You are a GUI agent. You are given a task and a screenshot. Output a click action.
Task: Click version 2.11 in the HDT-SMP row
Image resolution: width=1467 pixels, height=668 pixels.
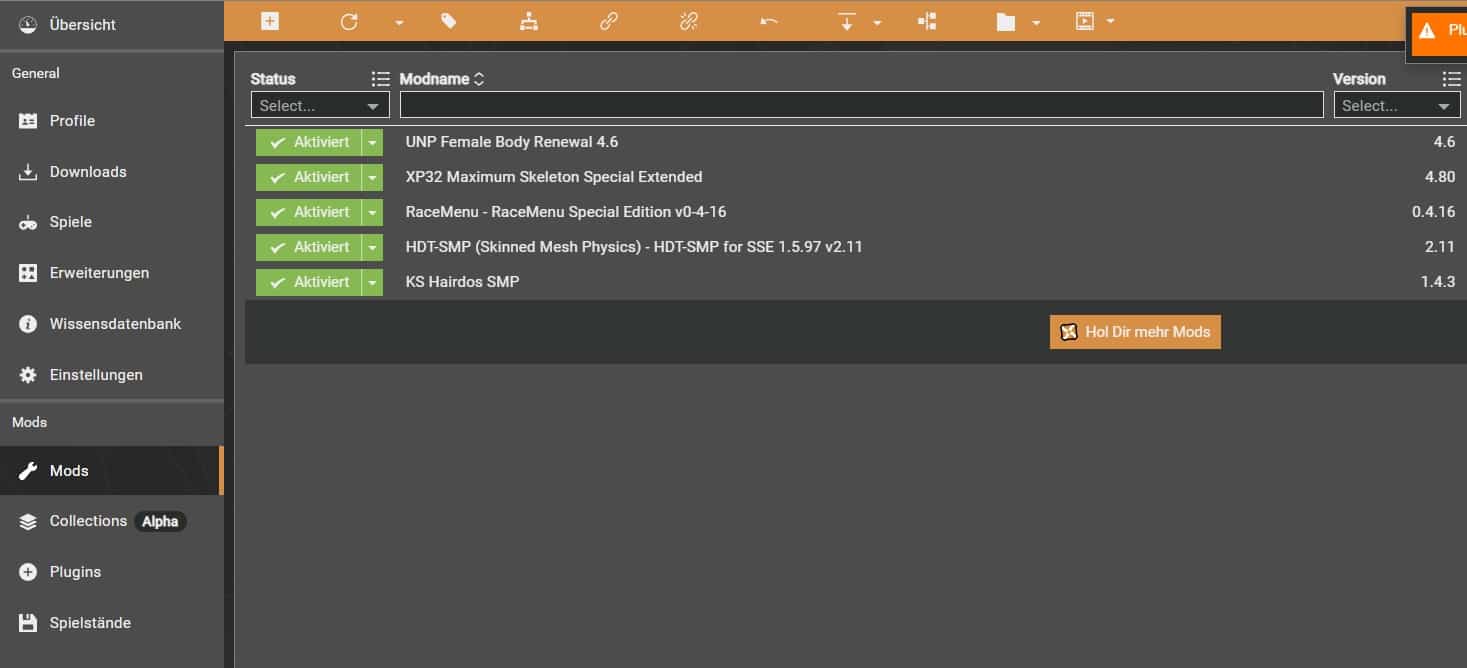pos(1440,247)
